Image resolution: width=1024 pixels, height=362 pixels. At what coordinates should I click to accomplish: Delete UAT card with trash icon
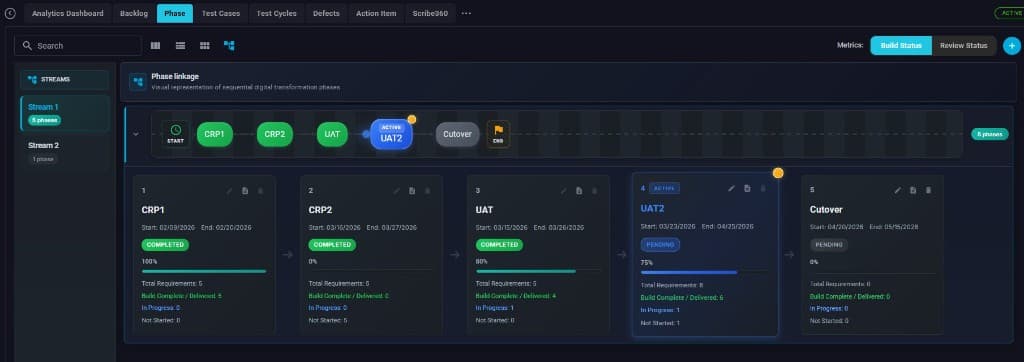(594, 191)
